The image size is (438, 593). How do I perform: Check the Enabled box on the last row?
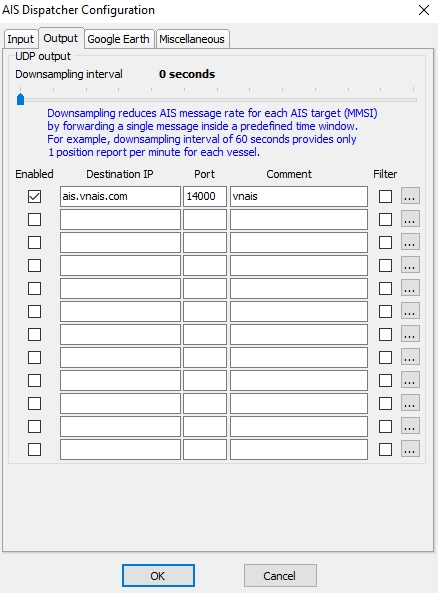(34, 450)
